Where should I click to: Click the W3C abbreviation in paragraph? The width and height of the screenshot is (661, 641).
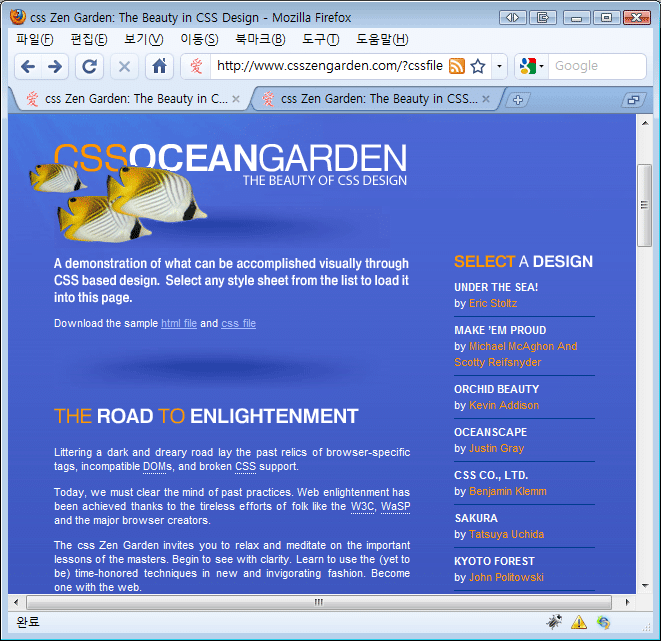tap(363, 506)
